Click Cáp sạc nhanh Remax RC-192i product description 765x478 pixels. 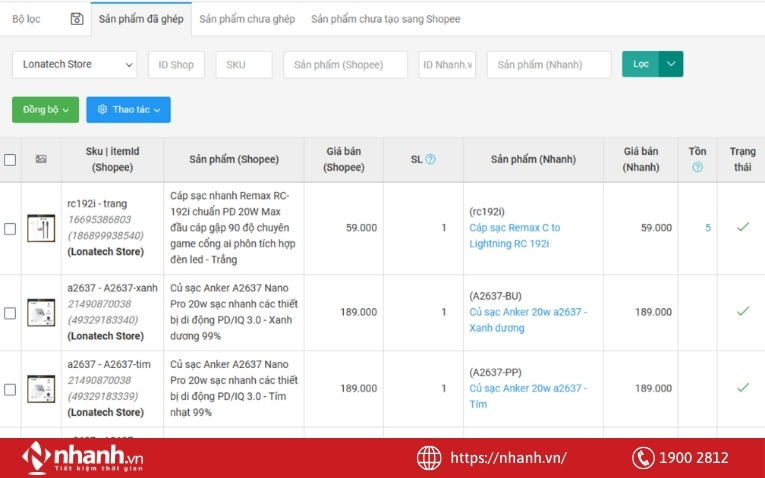pos(233,228)
